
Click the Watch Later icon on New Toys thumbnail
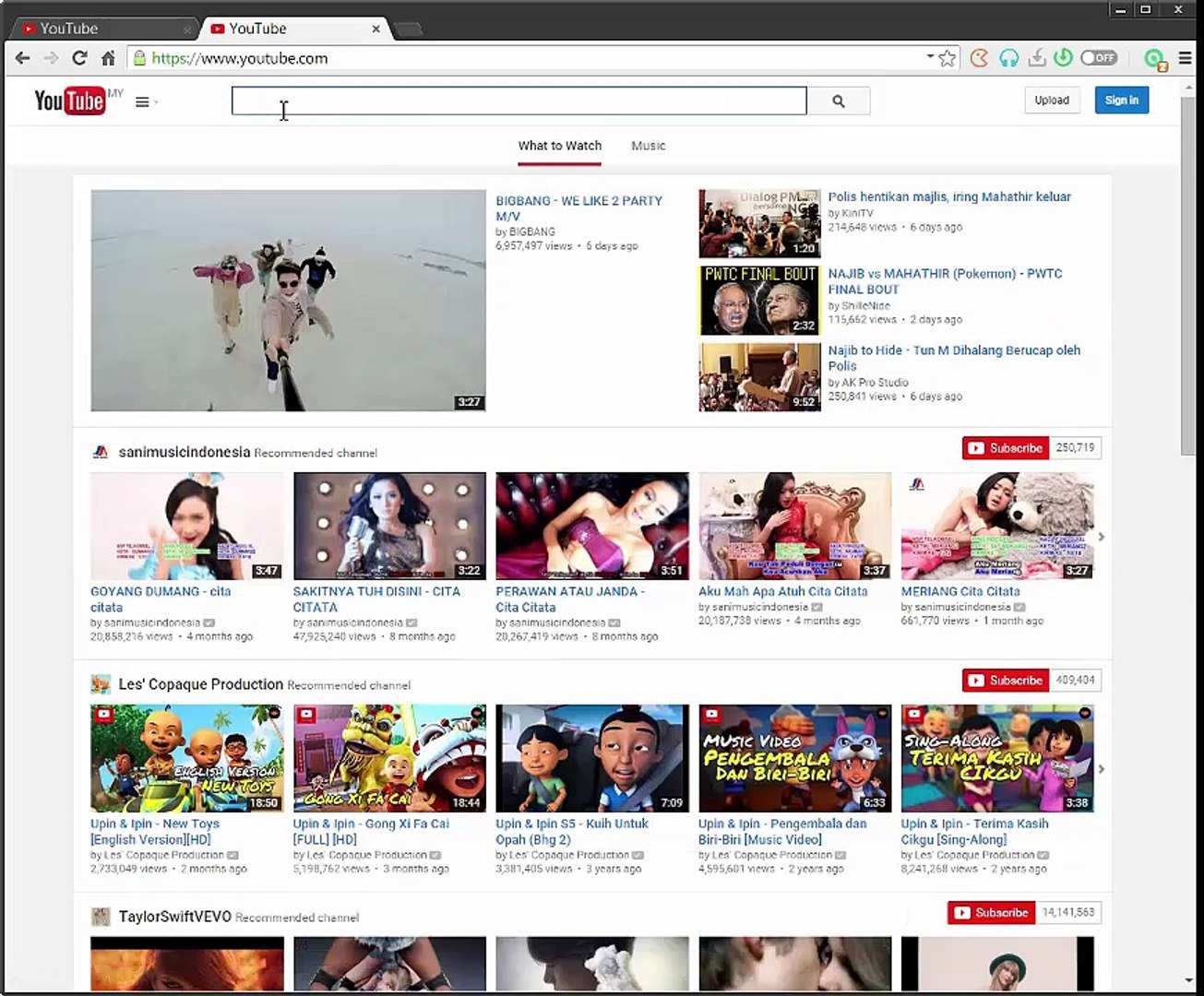point(274,714)
